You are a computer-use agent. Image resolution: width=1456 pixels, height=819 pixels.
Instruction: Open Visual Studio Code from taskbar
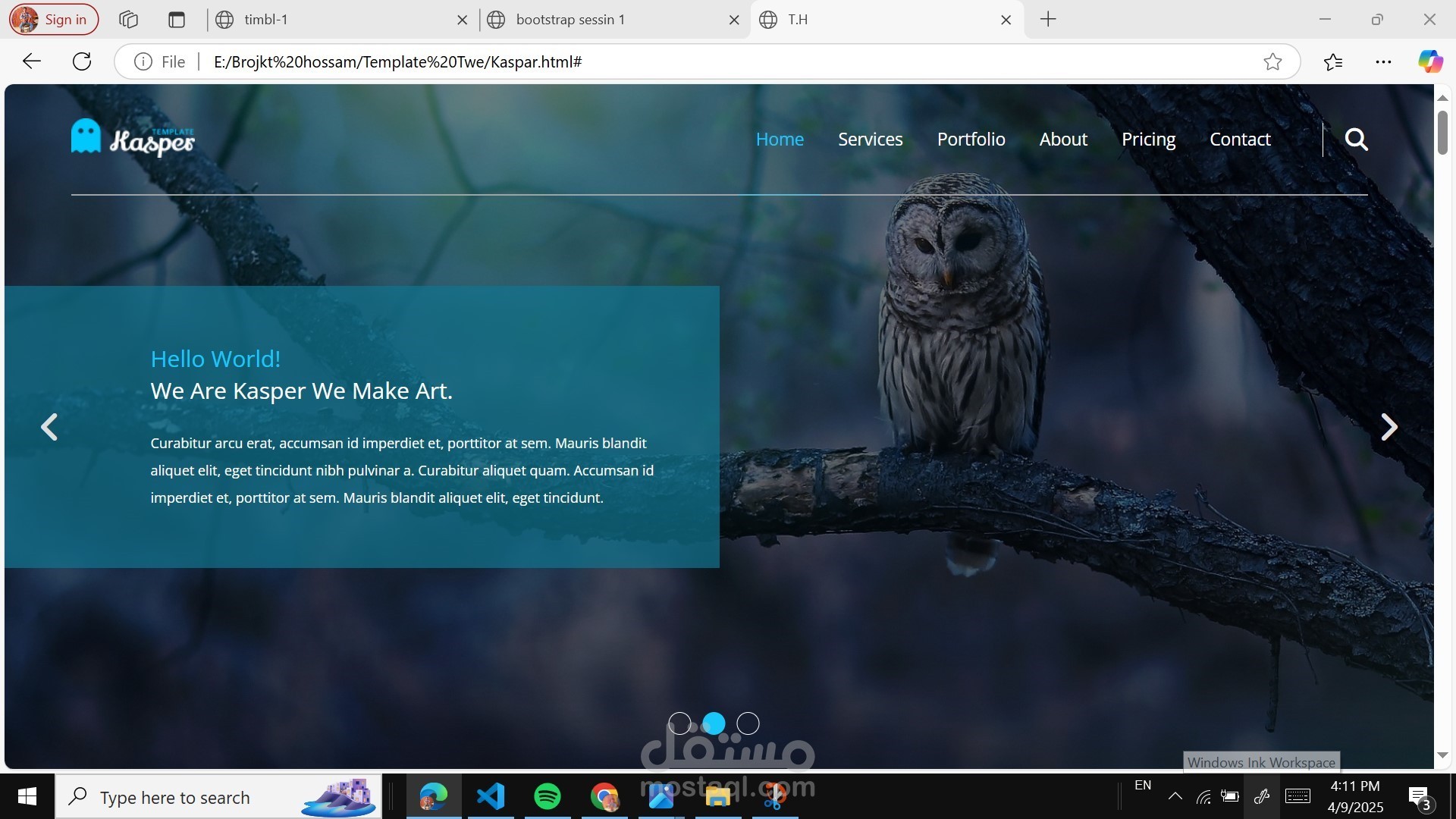point(491,796)
